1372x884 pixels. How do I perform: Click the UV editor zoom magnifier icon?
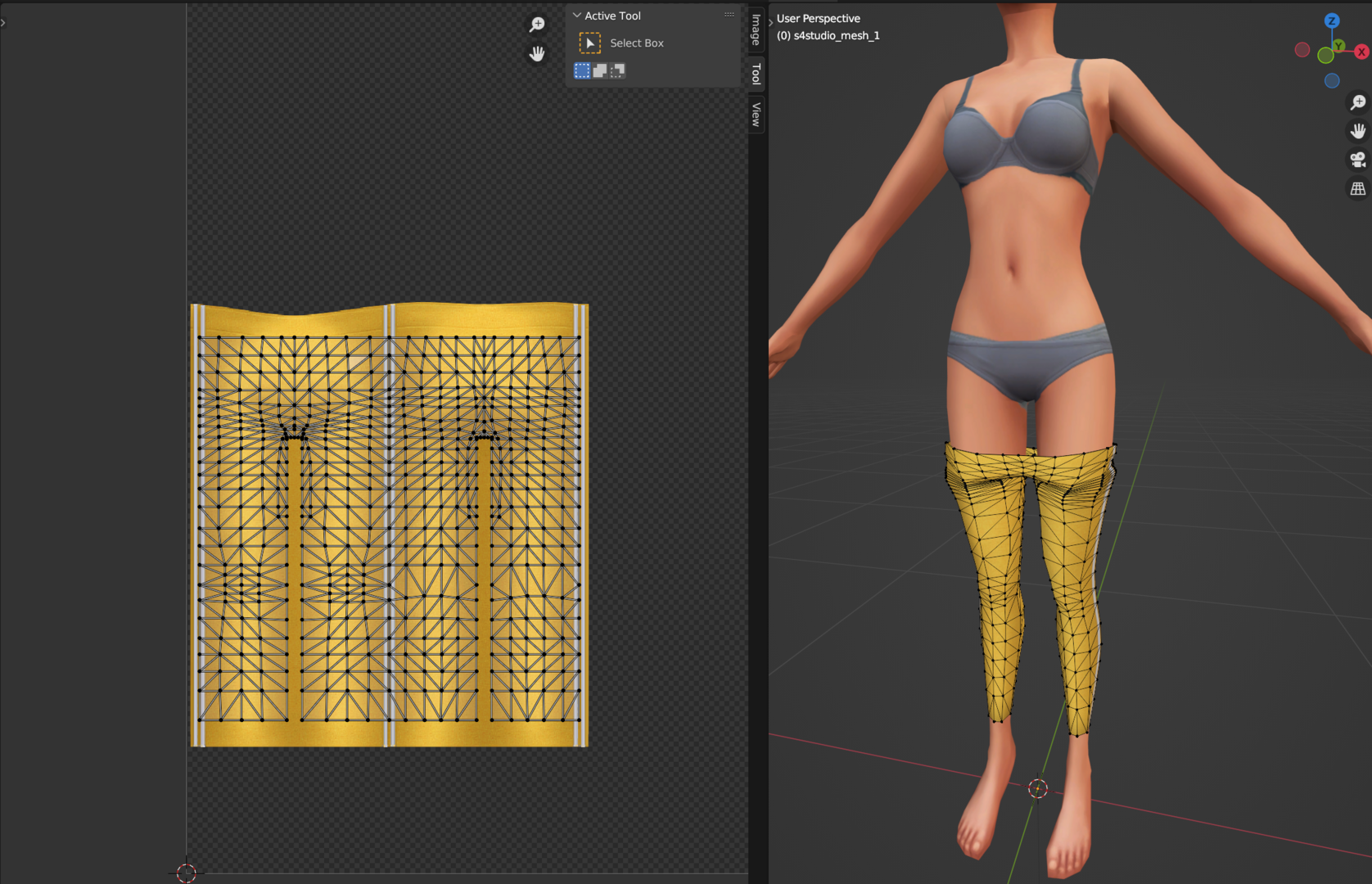(x=537, y=25)
